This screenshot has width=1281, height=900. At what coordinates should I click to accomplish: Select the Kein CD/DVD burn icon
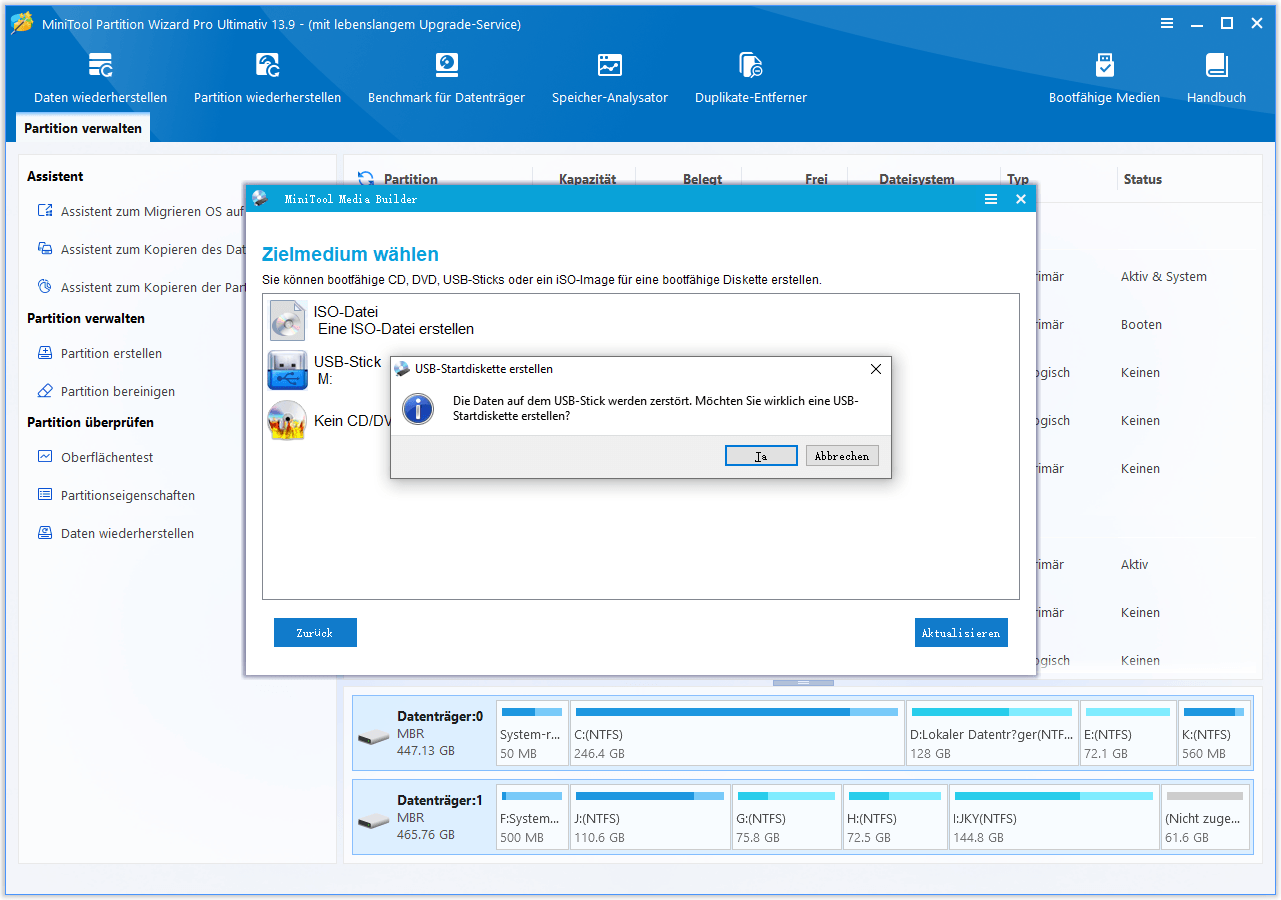[x=287, y=420]
